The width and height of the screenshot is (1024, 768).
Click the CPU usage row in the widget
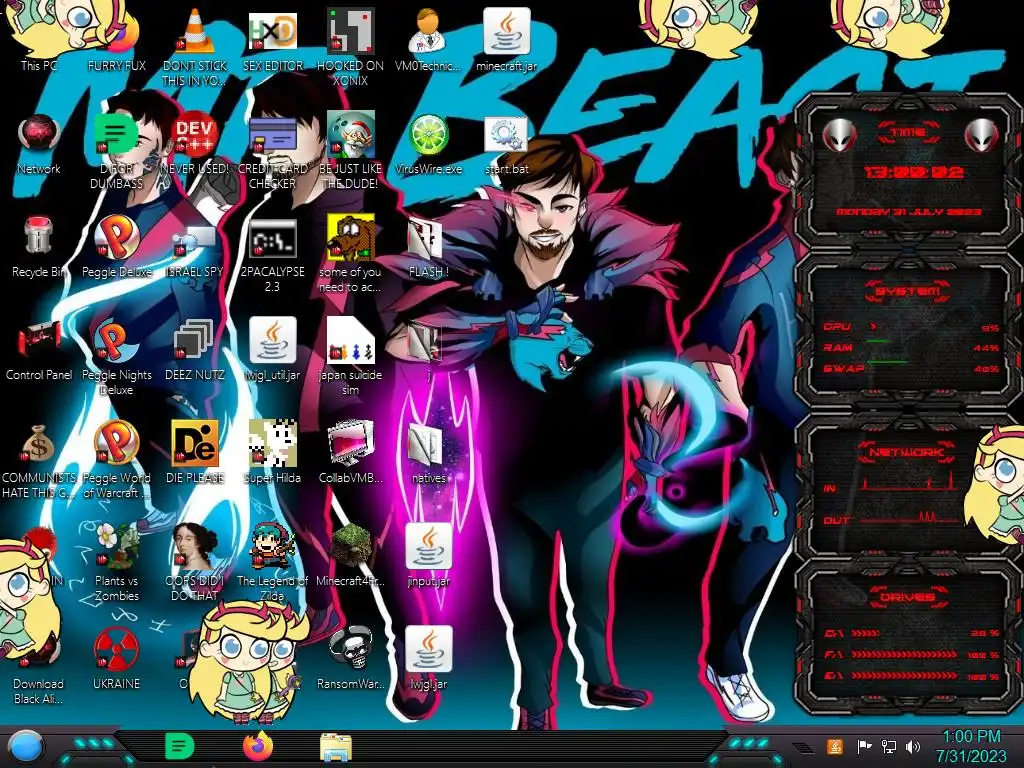point(911,327)
